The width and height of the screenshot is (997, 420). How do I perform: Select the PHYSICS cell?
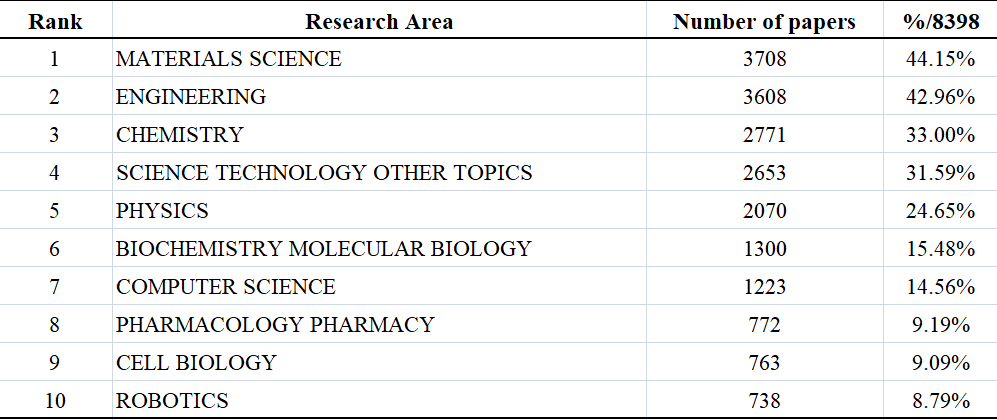coord(379,210)
